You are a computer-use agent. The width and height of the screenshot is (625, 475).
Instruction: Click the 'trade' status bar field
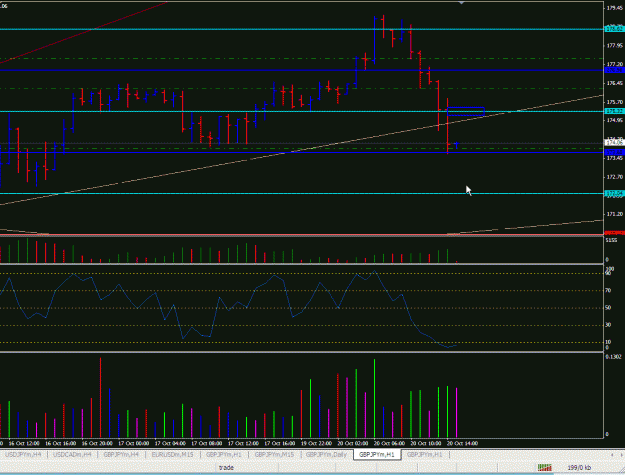click(226, 468)
